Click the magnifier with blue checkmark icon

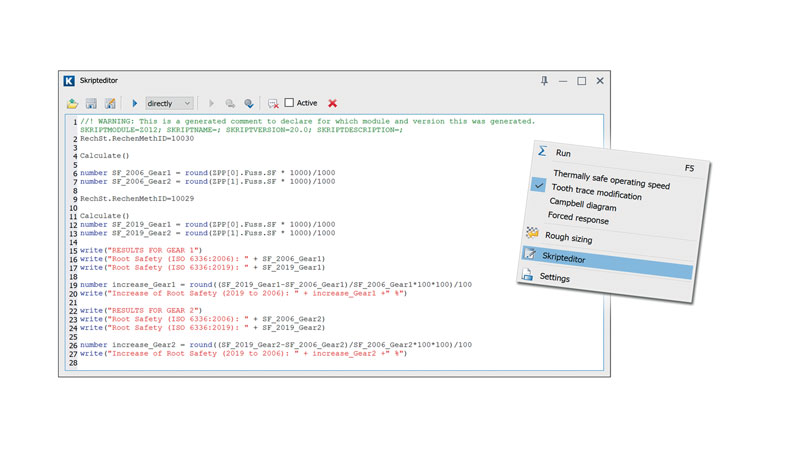pyautogui.click(x=249, y=104)
